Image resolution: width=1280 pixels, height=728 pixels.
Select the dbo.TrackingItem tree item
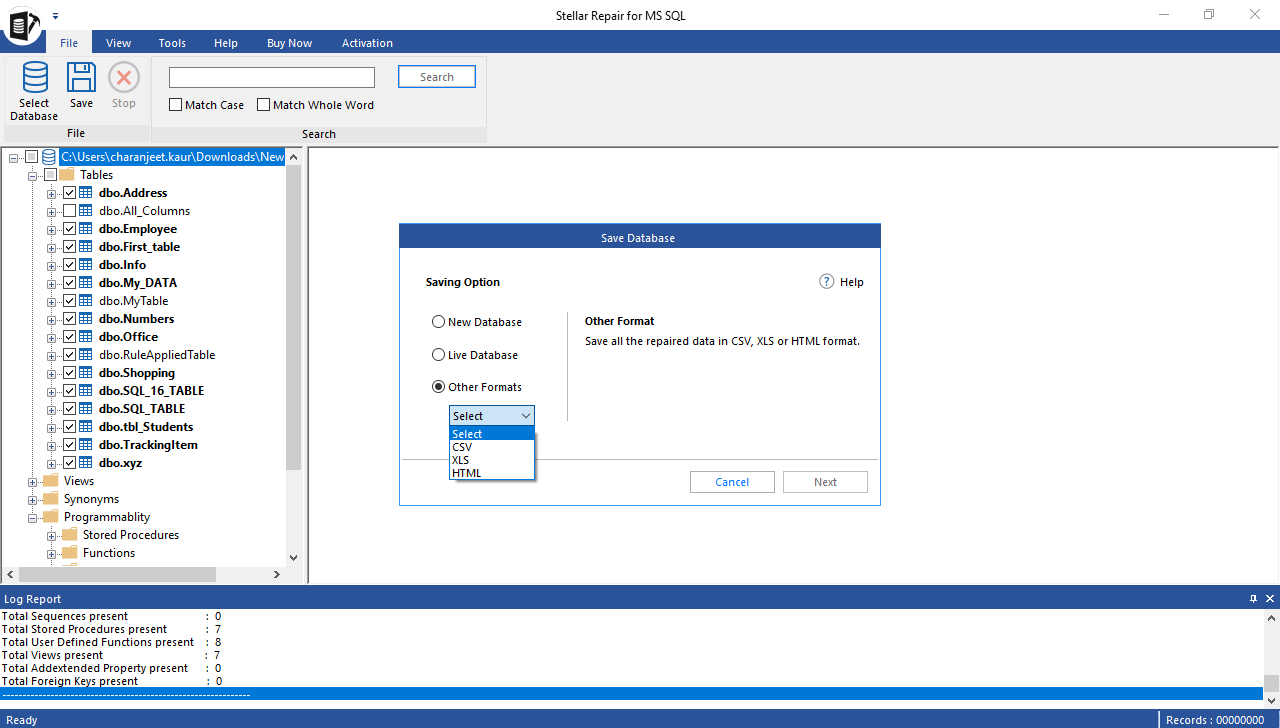tap(148, 445)
